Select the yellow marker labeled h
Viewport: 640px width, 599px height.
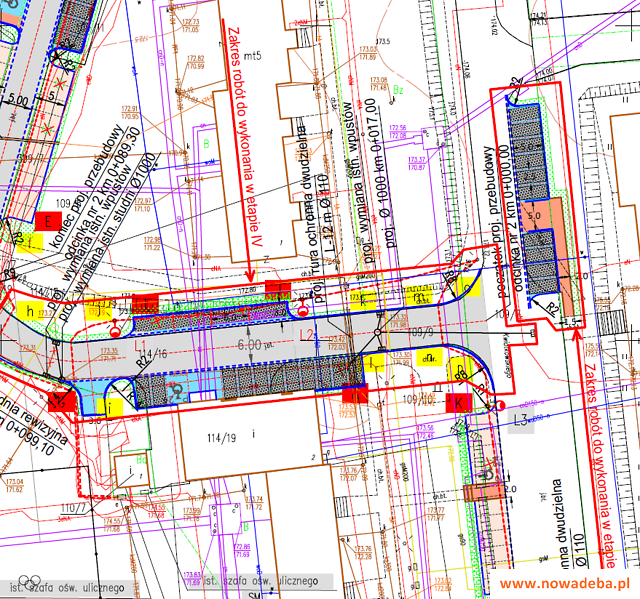30,311
